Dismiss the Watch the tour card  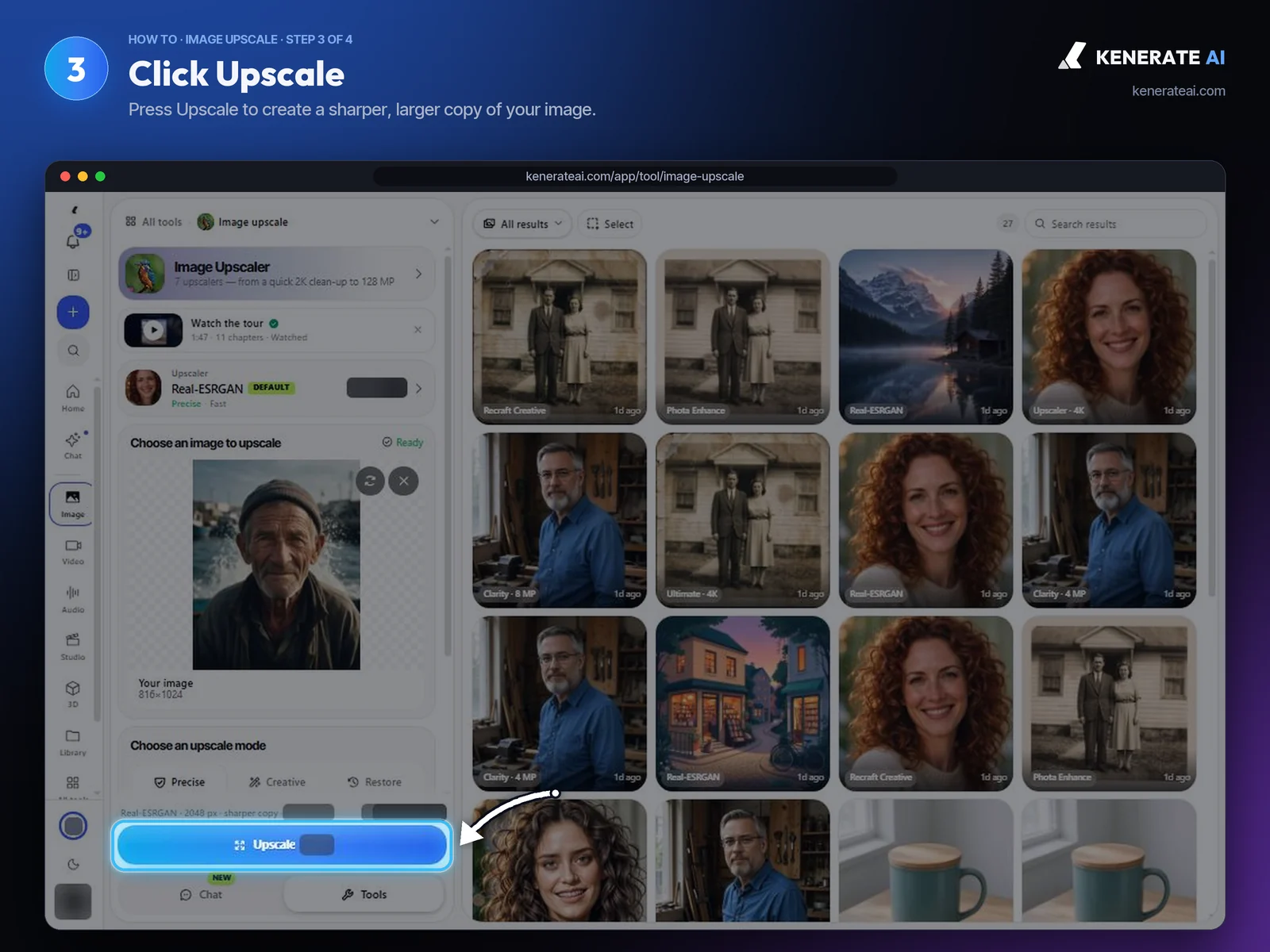(x=418, y=329)
